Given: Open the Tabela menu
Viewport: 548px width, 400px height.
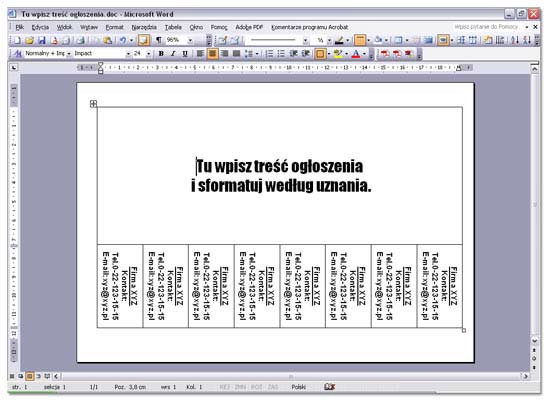Looking at the screenshot, I should coord(173,27).
